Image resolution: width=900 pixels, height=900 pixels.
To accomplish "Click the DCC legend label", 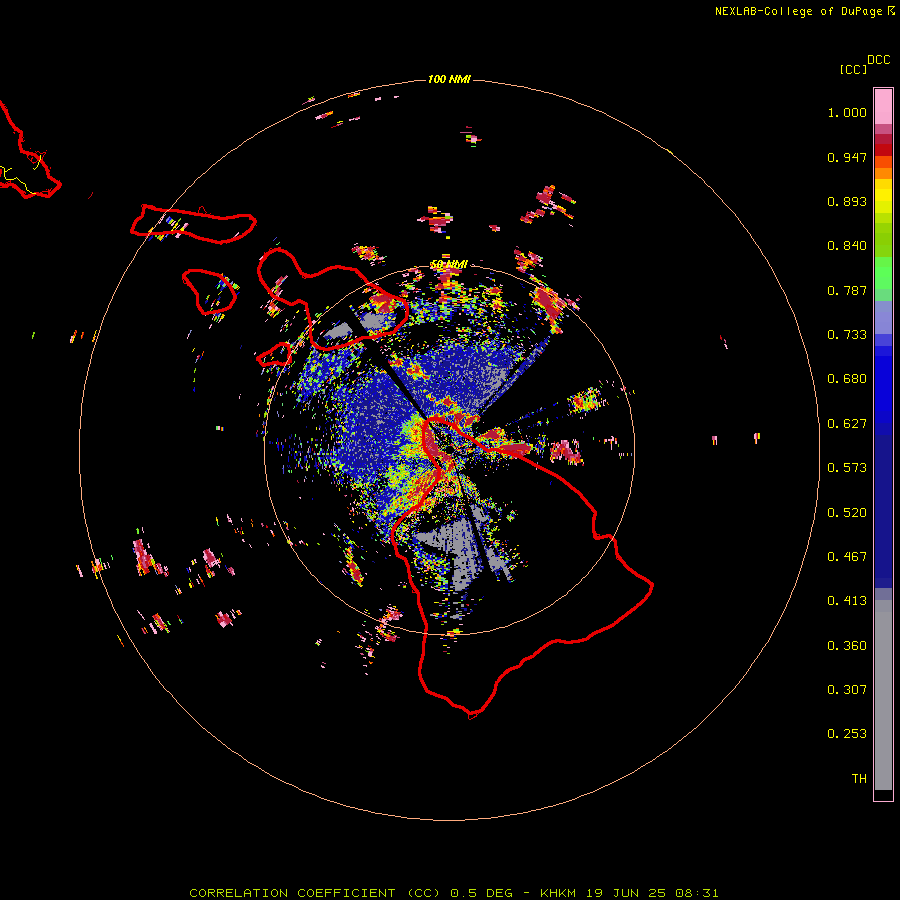I will [x=879, y=60].
